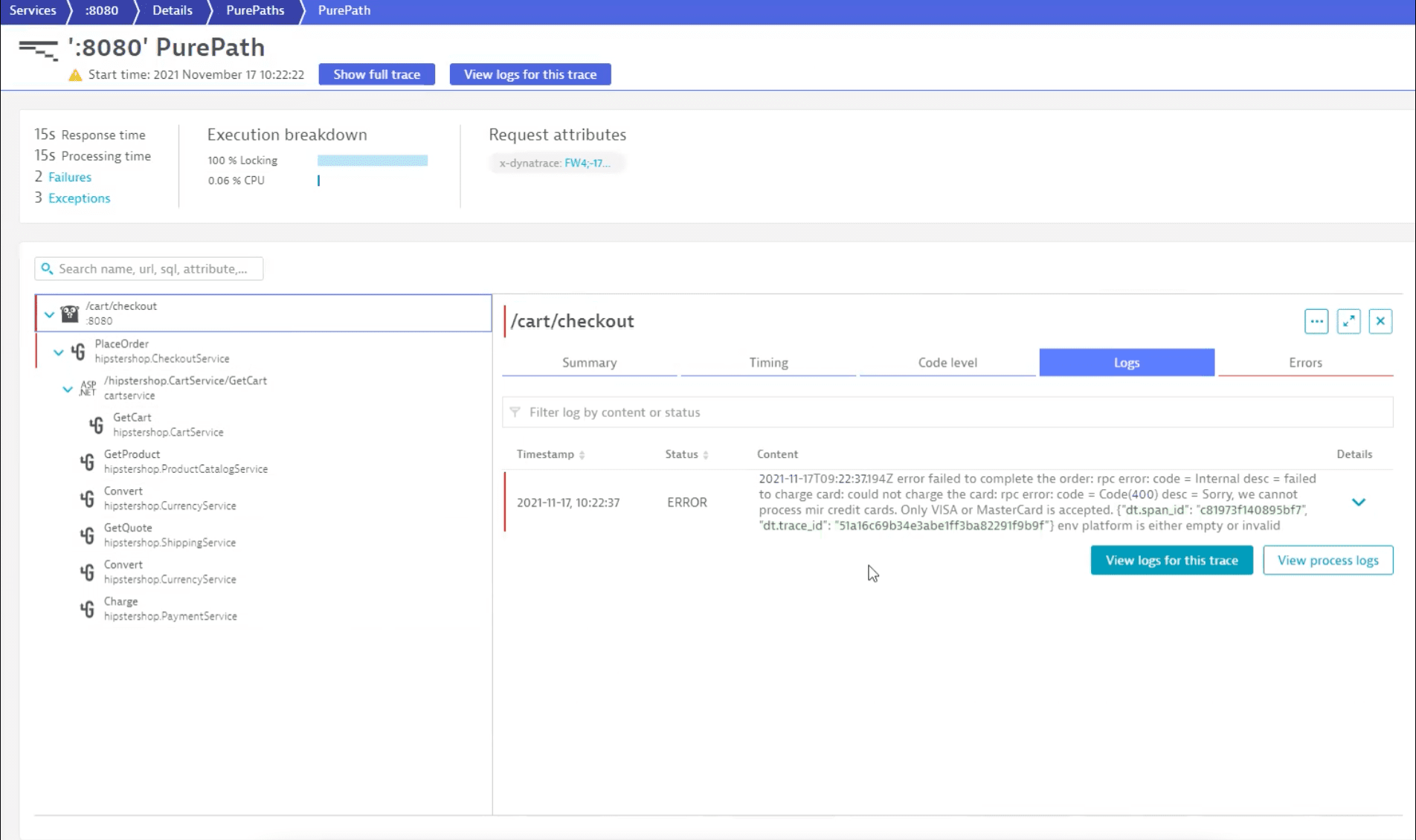Click the gRPC icon next to GetProduct
Viewport: 1416px width, 840px height.
point(87,462)
